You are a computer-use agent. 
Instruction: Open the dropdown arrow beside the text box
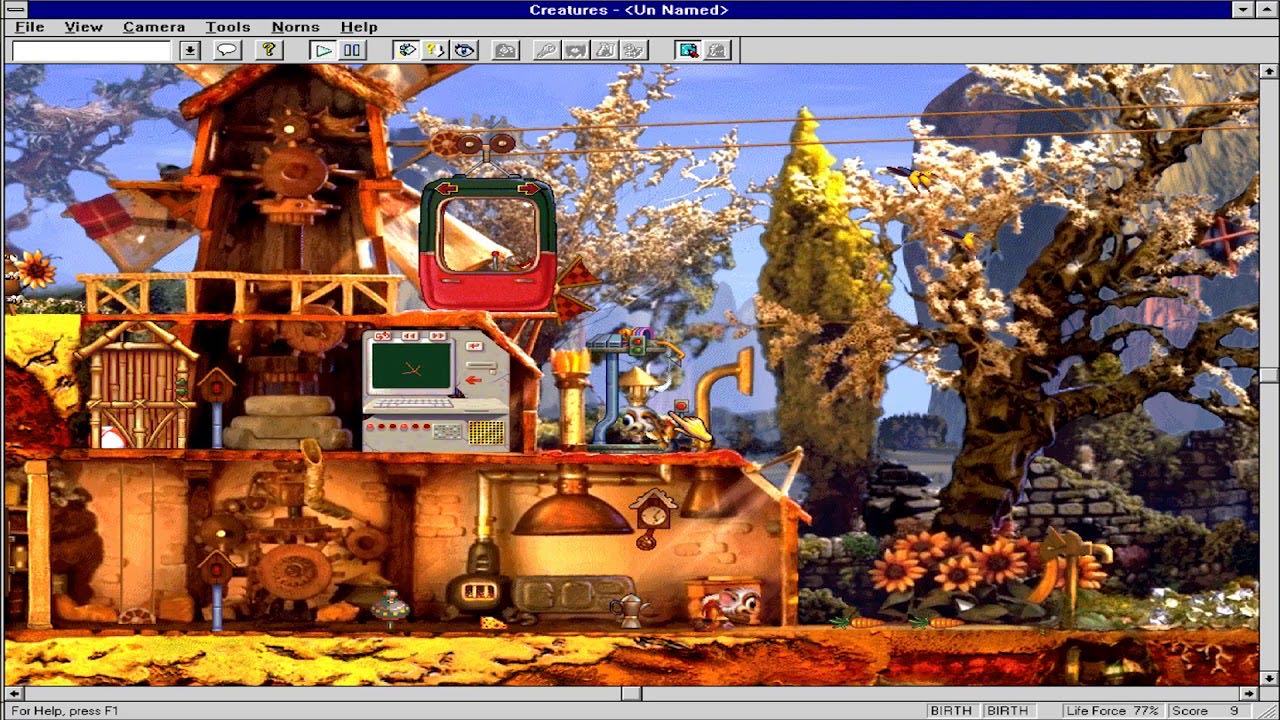pyautogui.click(x=190, y=50)
